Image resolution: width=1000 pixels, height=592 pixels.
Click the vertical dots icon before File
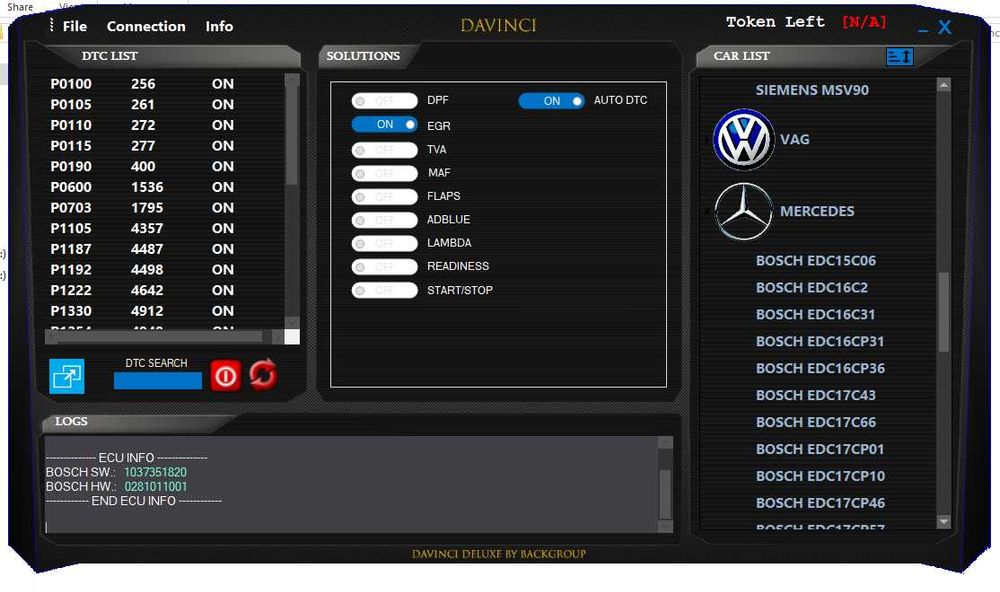point(52,26)
